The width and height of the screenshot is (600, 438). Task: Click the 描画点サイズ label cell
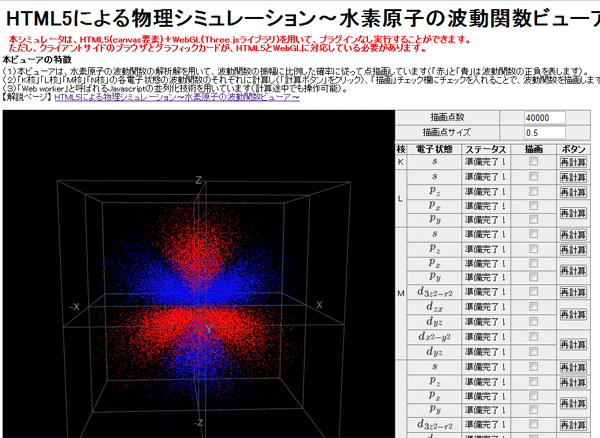[447, 132]
